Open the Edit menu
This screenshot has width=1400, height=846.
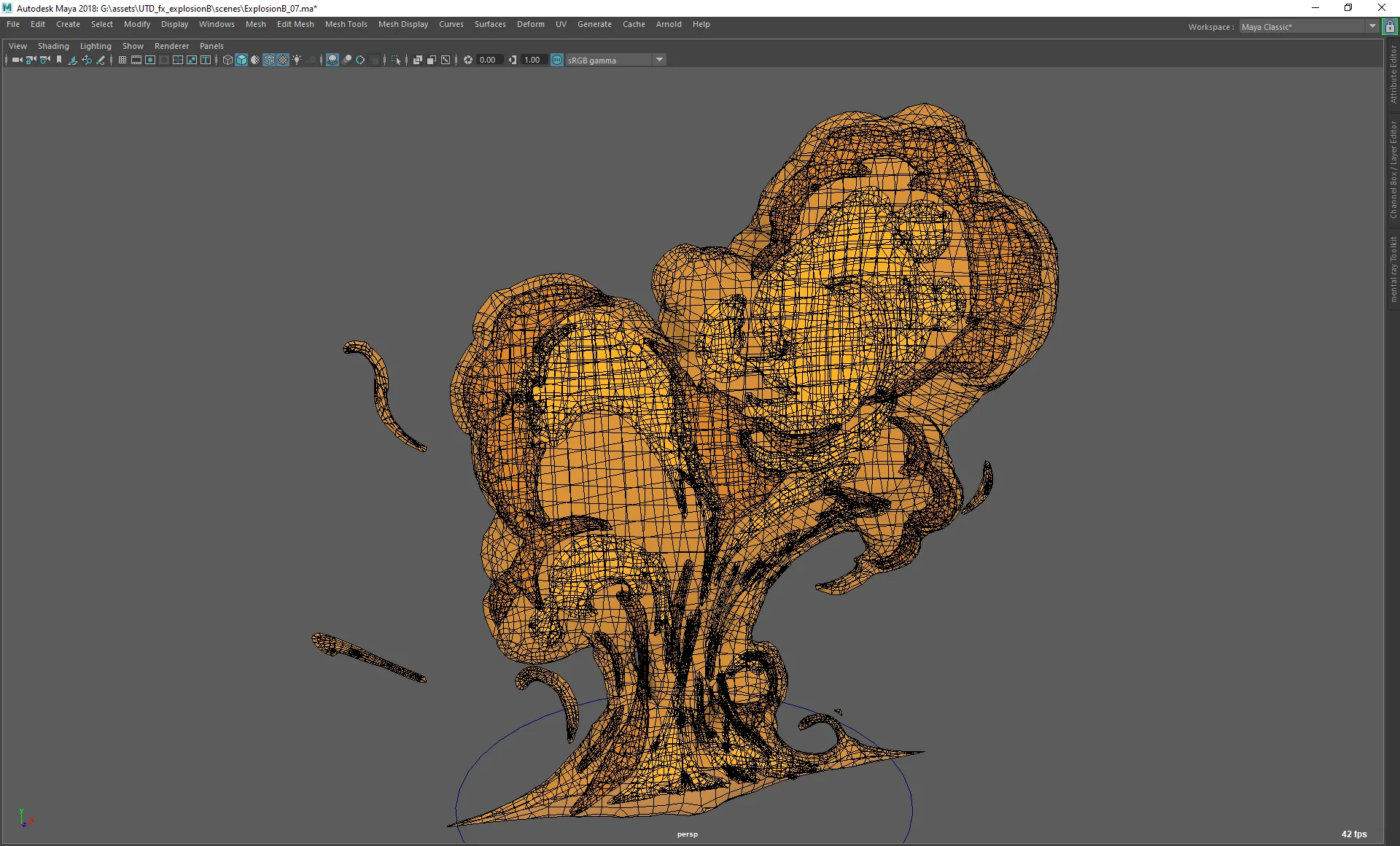pos(38,24)
